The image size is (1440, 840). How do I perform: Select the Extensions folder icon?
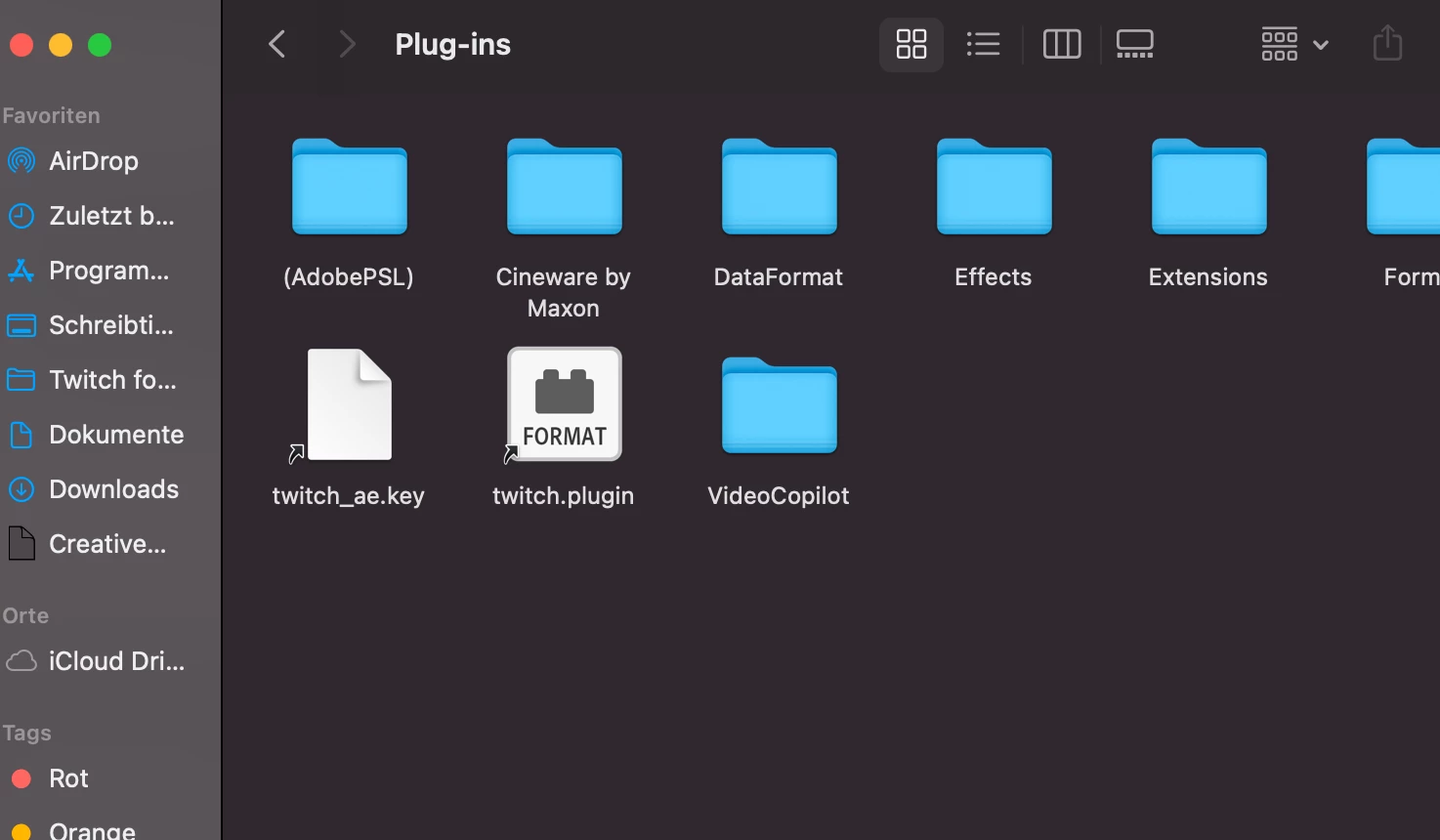click(1209, 187)
